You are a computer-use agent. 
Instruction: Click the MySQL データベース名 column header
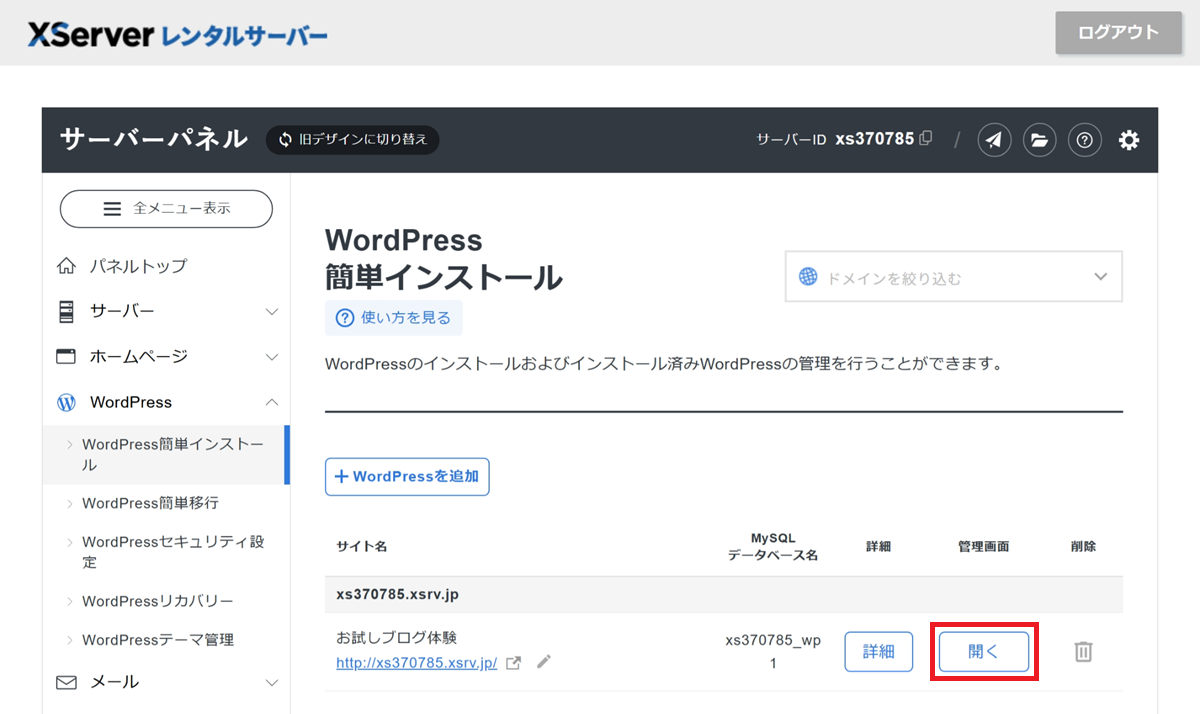tap(773, 547)
